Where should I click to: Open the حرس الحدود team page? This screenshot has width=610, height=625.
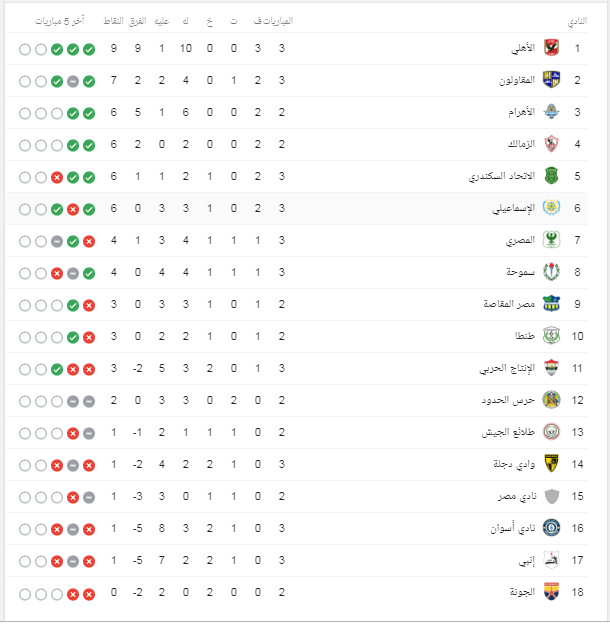[509, 400]
